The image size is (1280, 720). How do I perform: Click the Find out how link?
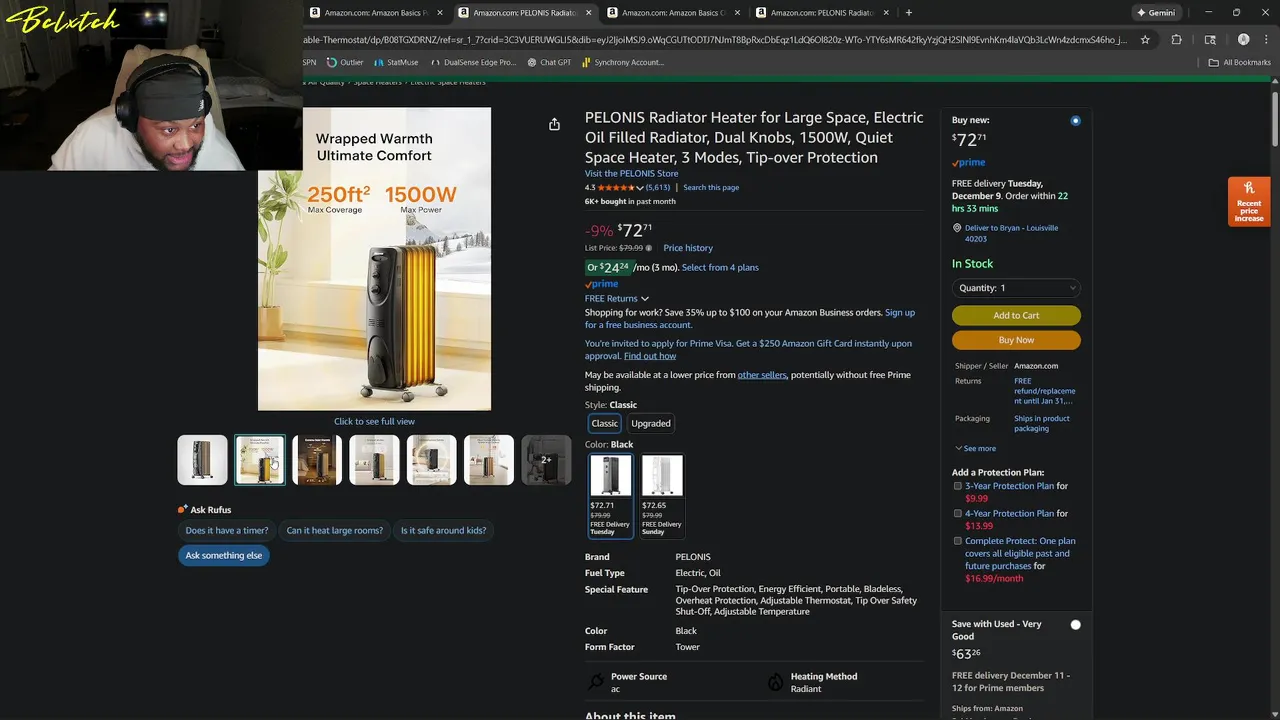pyautogui.click(x=650, y=356)
